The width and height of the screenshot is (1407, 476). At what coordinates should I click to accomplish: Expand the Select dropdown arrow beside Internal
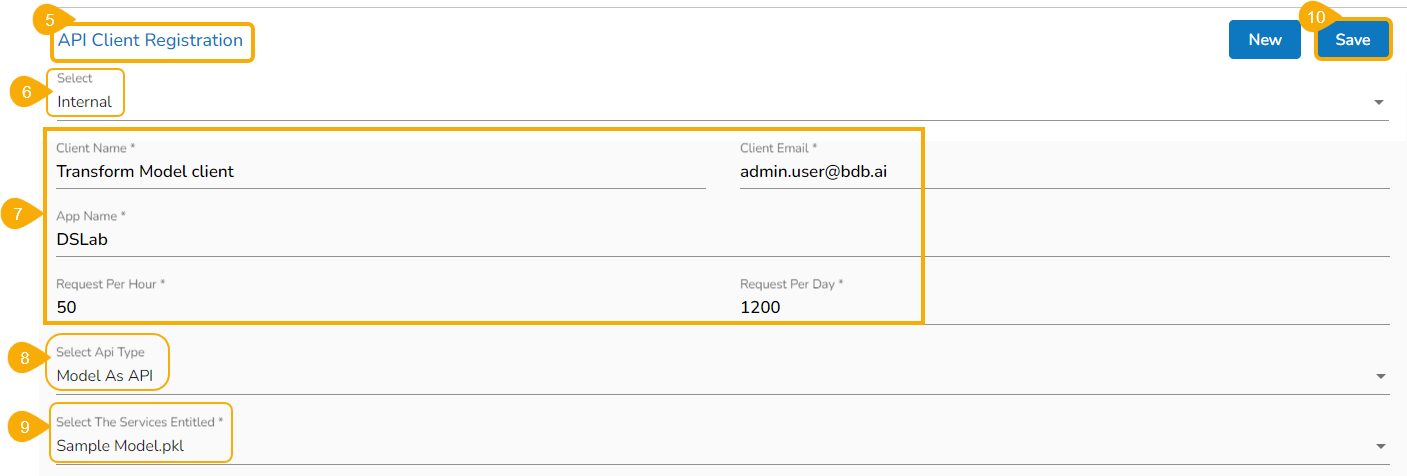point(1379,102)
